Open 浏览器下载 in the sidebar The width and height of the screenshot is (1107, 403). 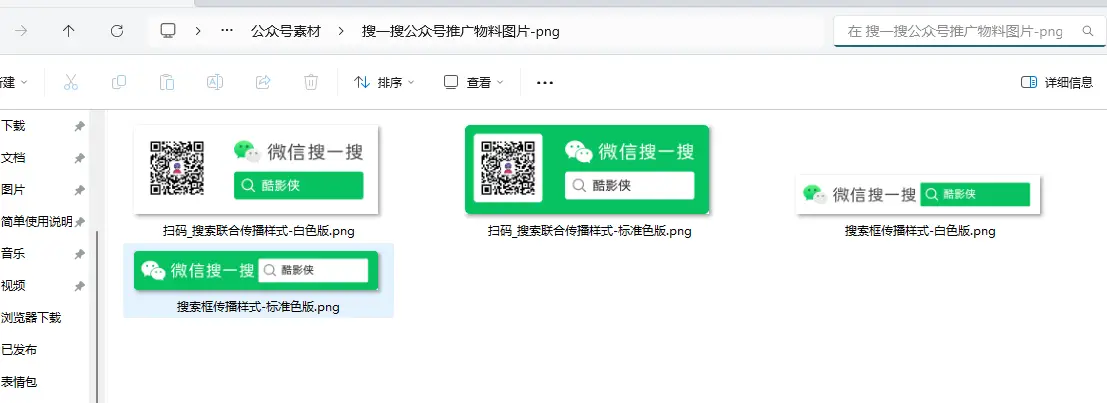(30, 318)
